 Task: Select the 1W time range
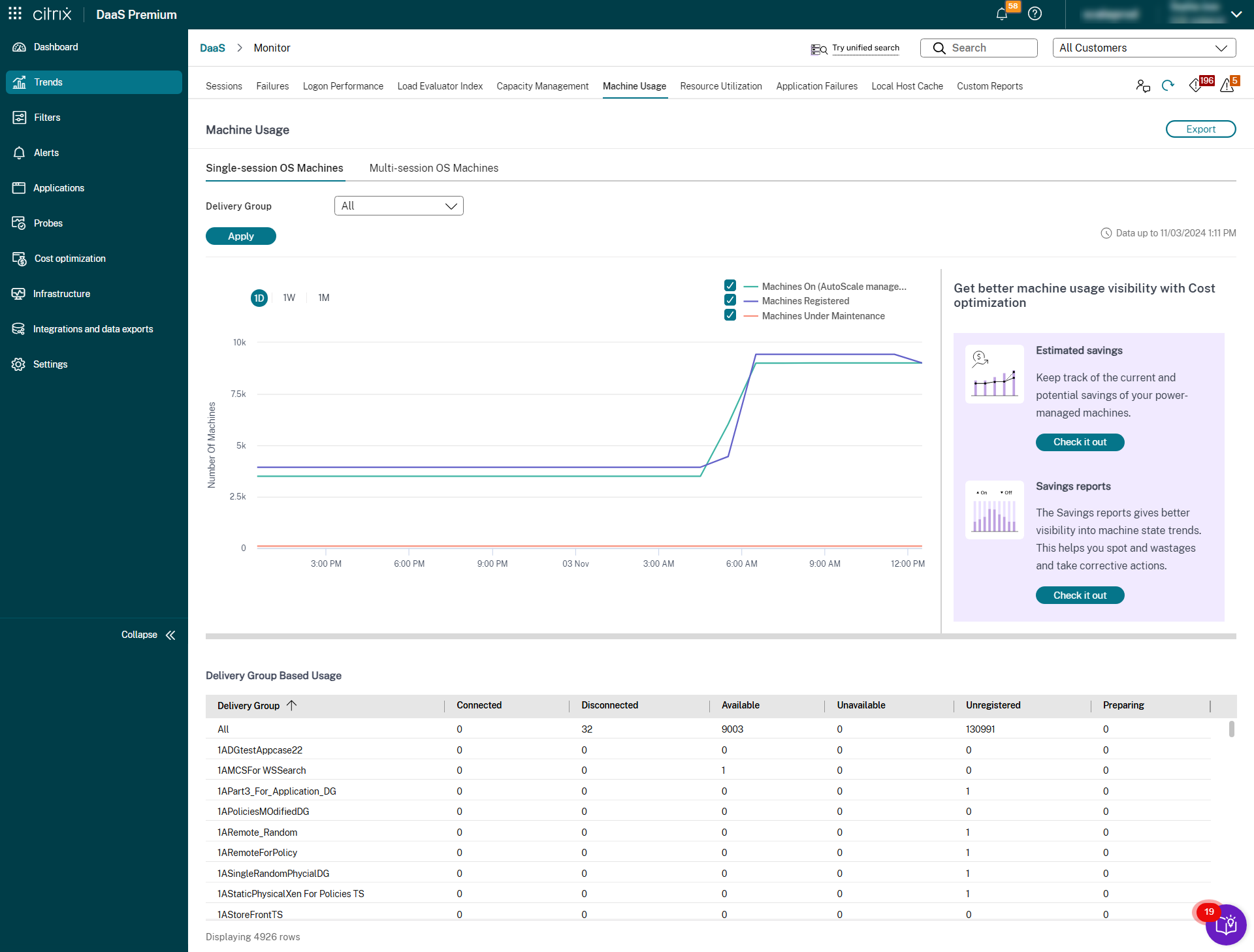click(x=289, y=298)
